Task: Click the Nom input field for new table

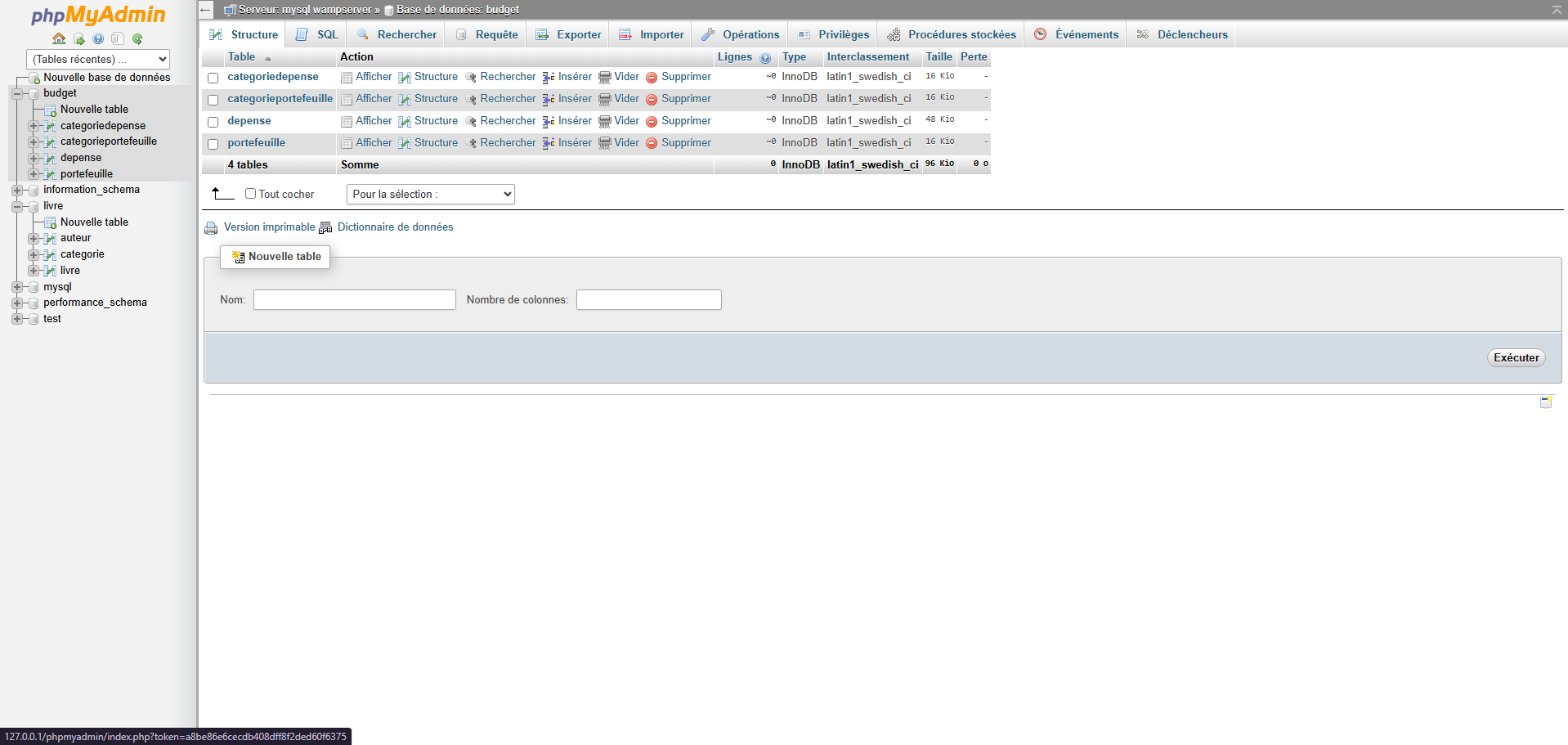Action: point(354,300)
